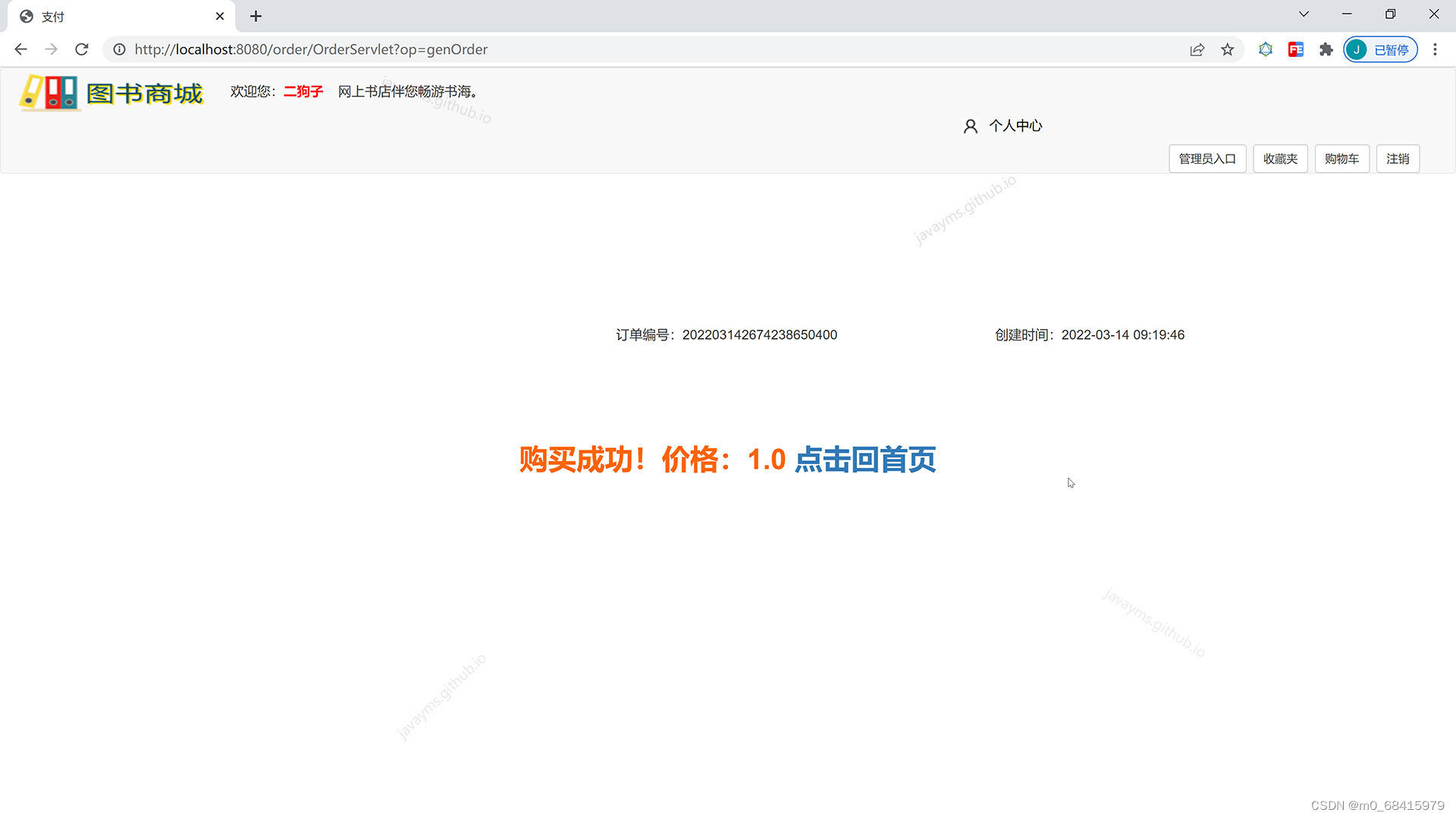
Task: Click the hexagon extension icon in toolbar
Action: click(x=1265, y=49)
